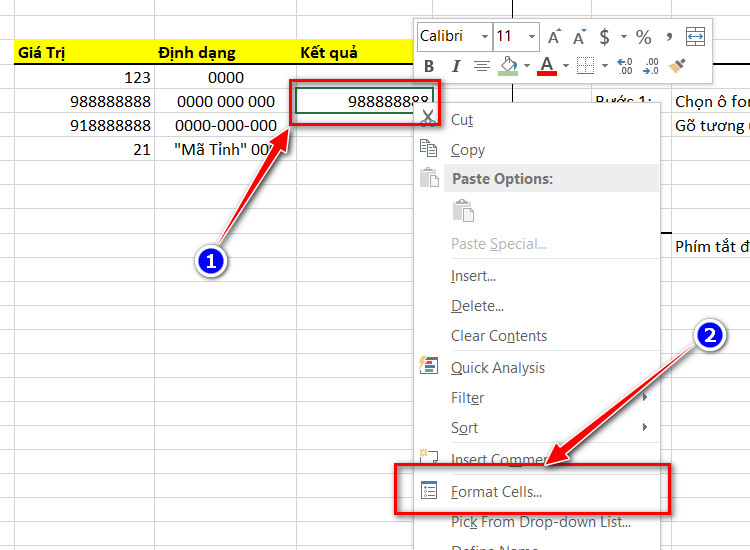This screenshot has height=550, width=750.
Task: Click the Paste Options clipboard header icon
Action: coord(429,177)
